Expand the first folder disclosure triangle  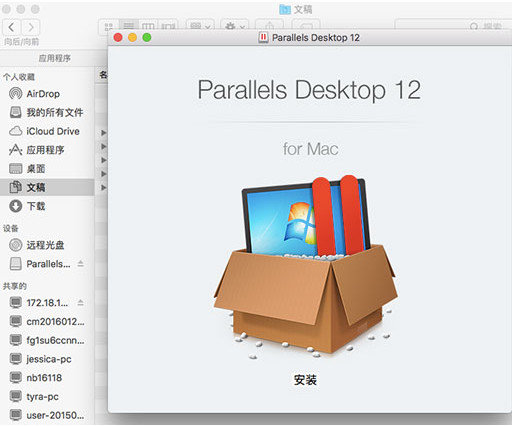[104, 133]
